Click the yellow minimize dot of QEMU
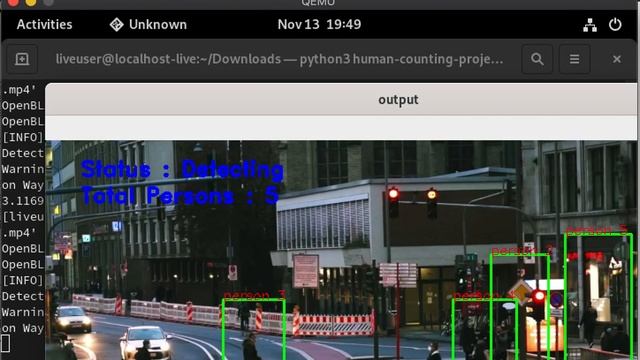640x360 pixels. click(31, 2)
